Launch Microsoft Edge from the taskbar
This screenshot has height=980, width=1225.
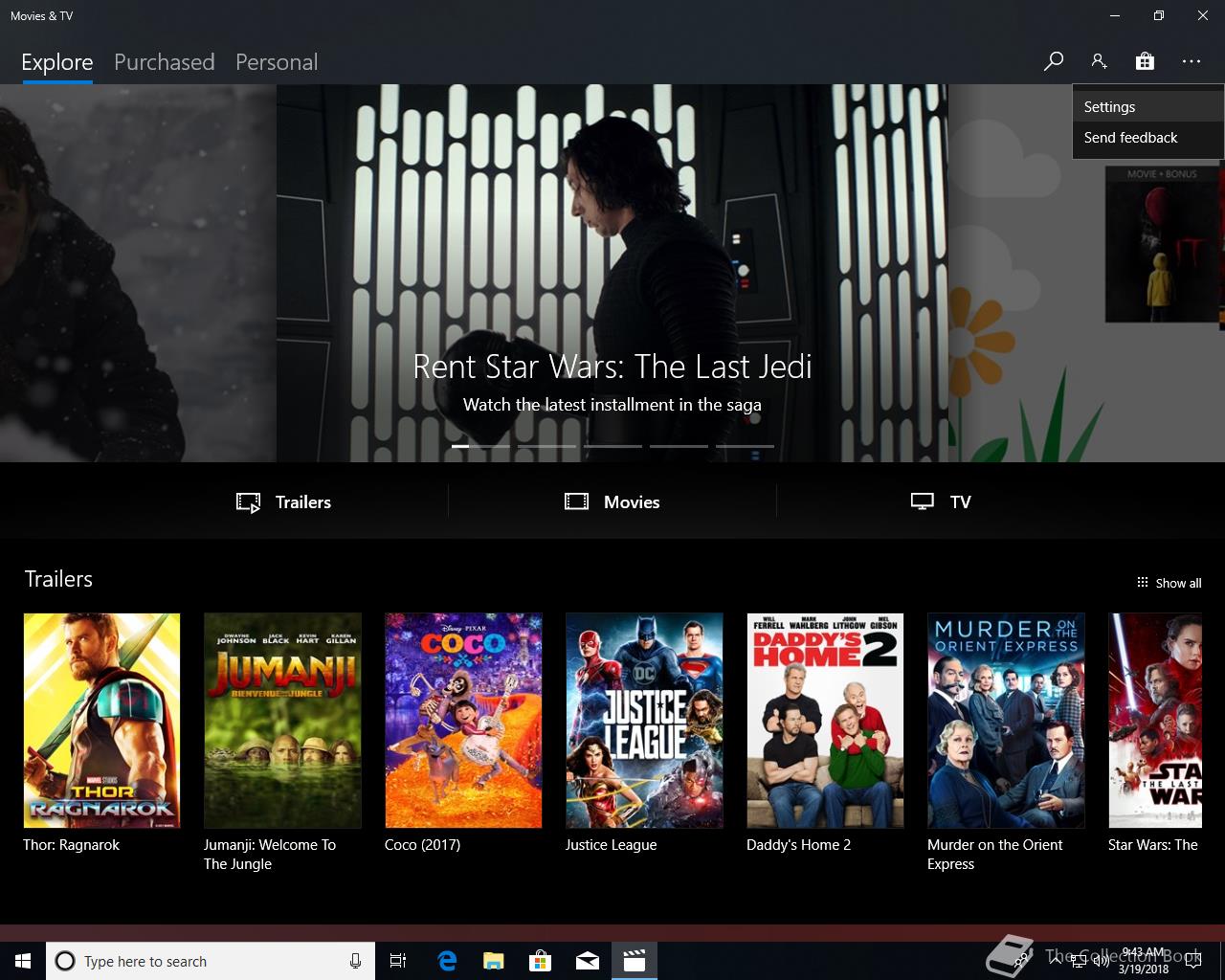click(x=447, y=961)
